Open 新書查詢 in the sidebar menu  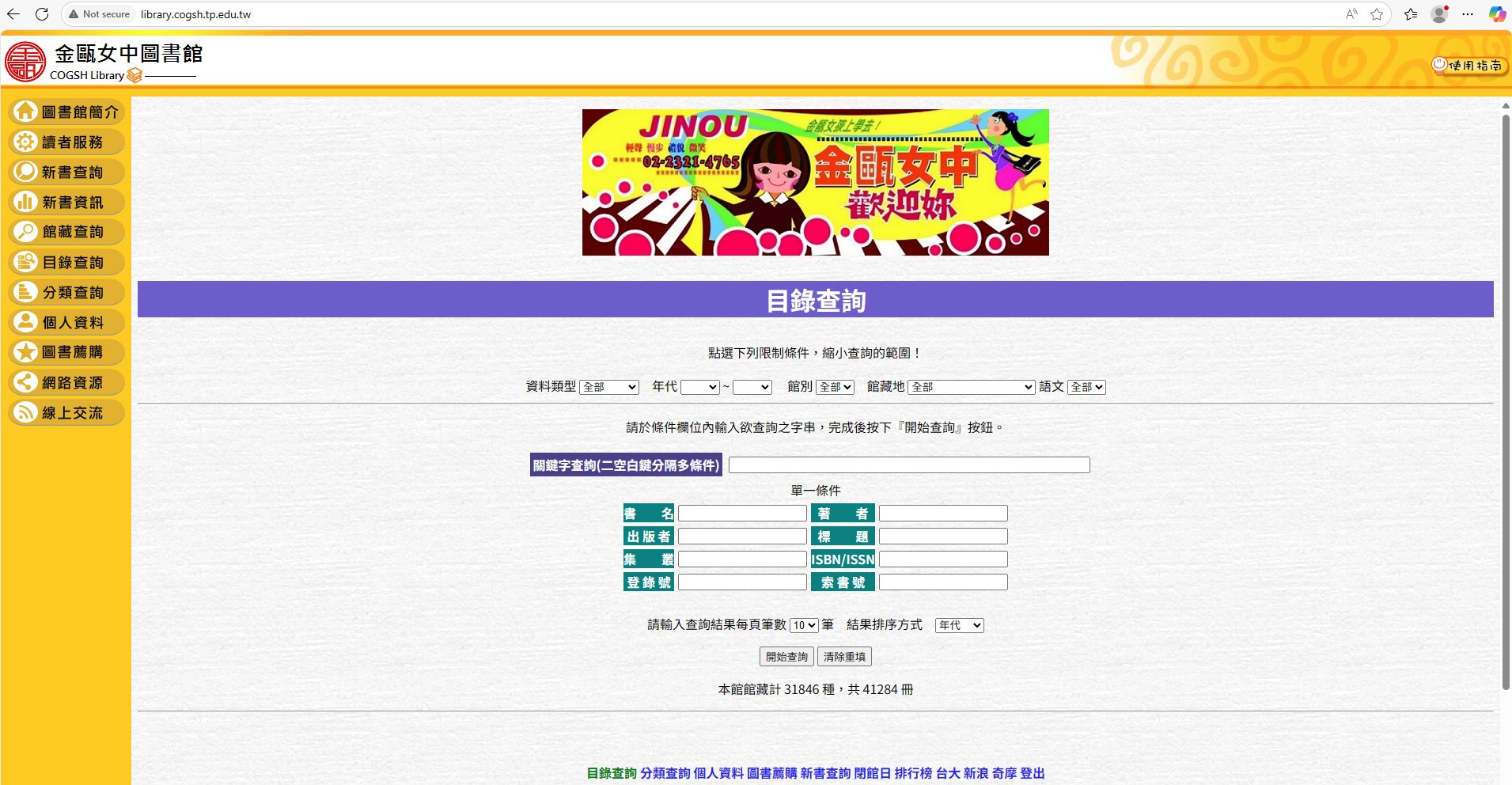[73, 173]
